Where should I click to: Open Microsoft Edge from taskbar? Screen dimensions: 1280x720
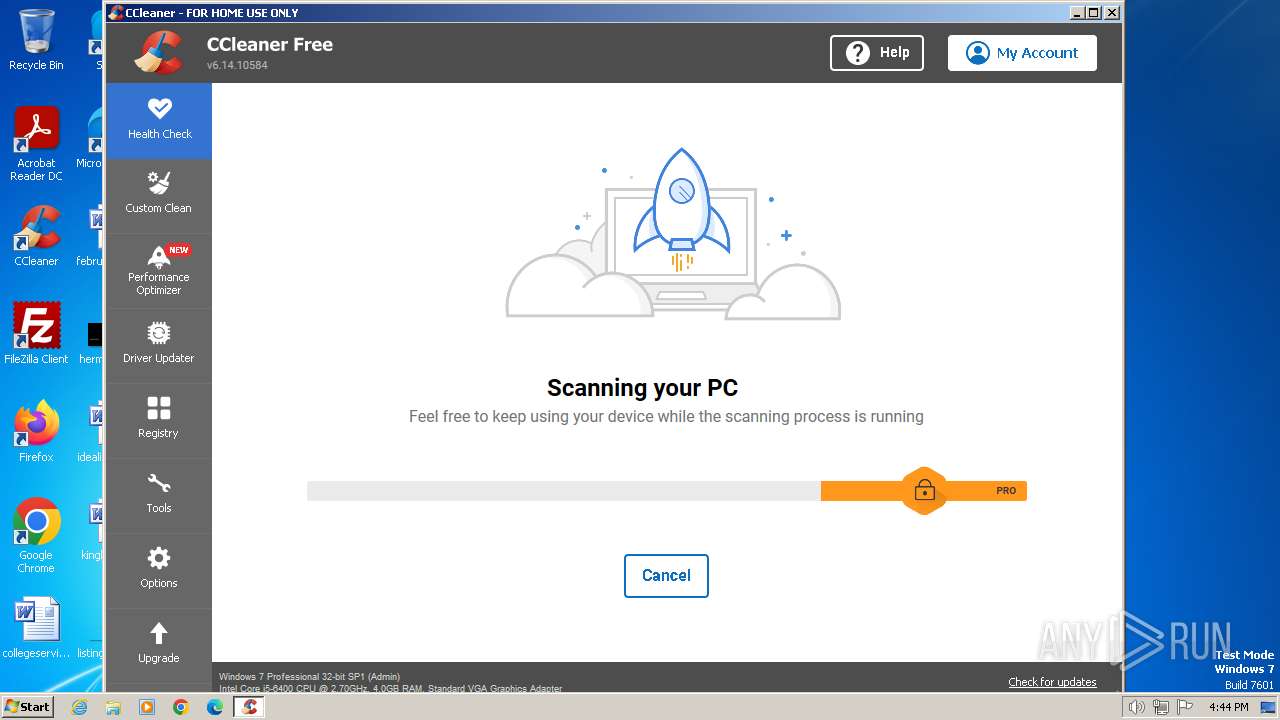pyautogui.click(x=214, y=707)
